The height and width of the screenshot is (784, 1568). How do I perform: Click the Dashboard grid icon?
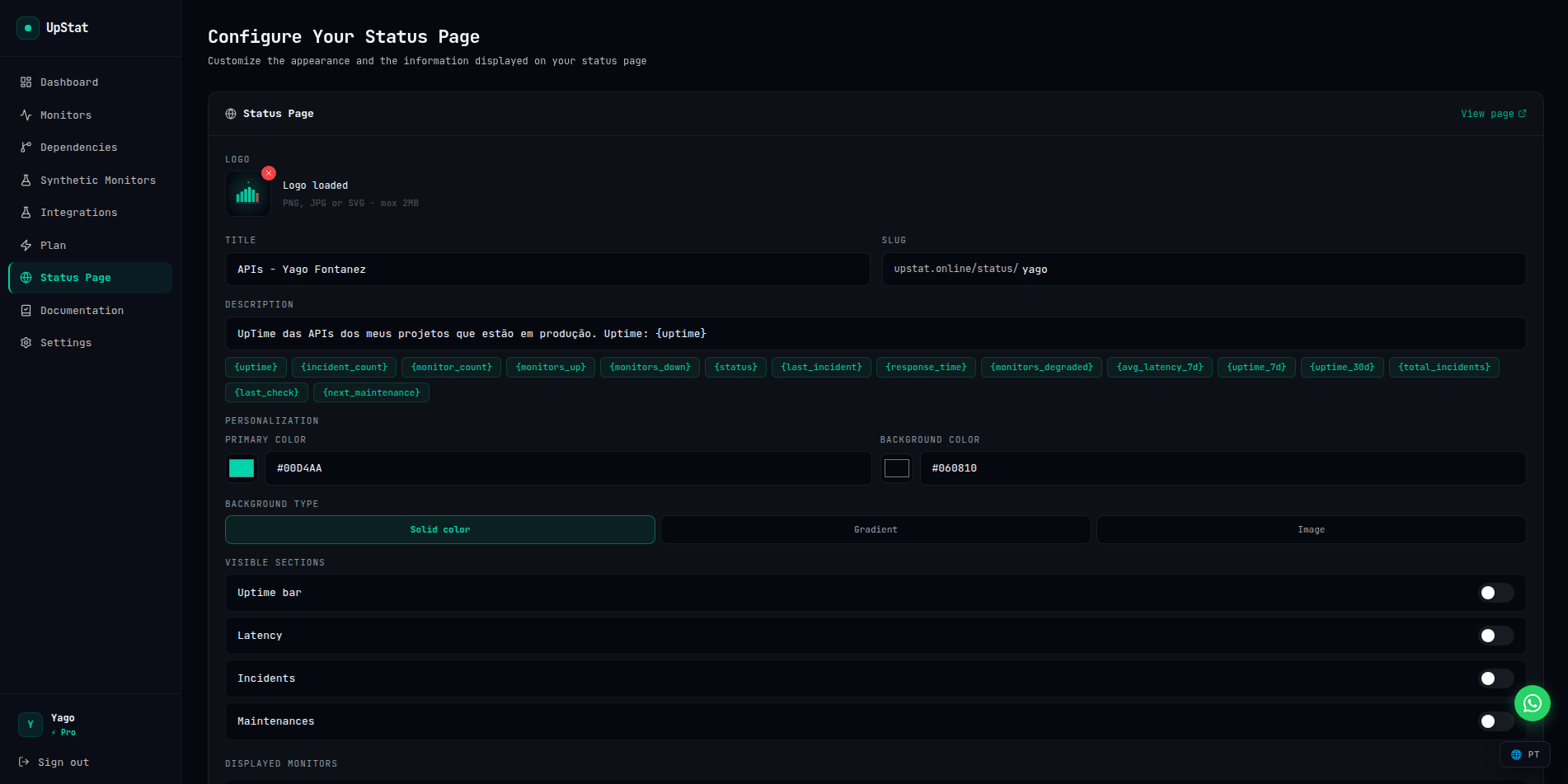pyautogui.click(x=26, y=82)
